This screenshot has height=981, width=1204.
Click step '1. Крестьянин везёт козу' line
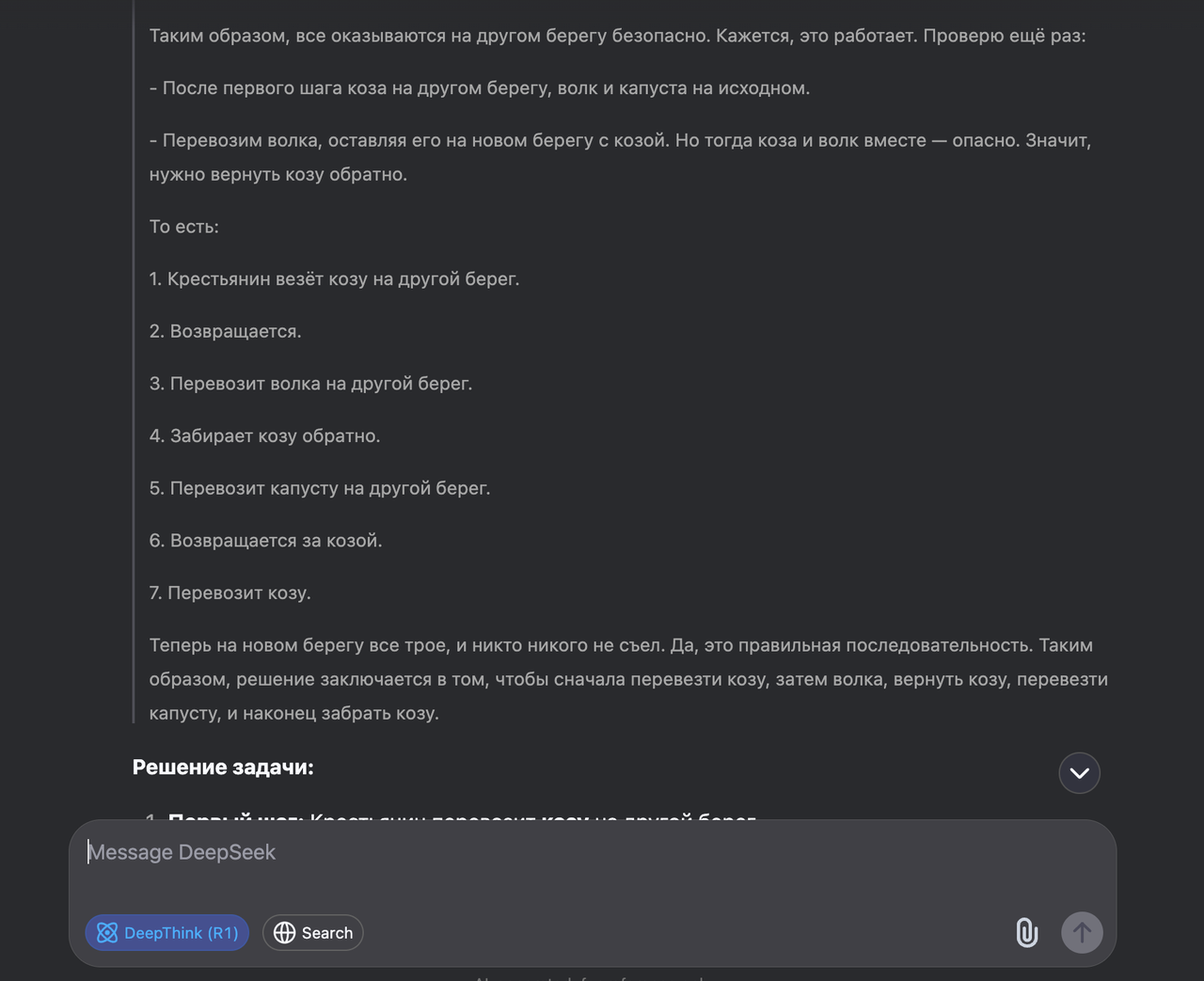334,279
